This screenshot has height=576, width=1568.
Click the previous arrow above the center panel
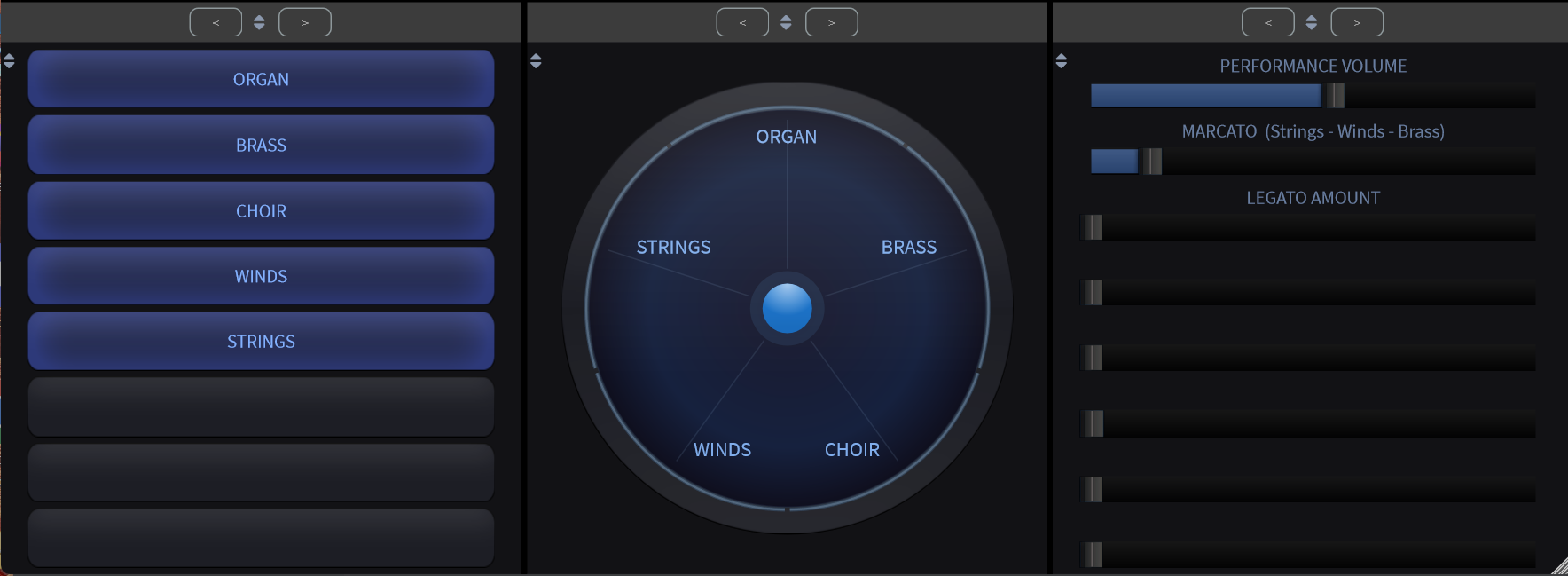tap(742, 22)
